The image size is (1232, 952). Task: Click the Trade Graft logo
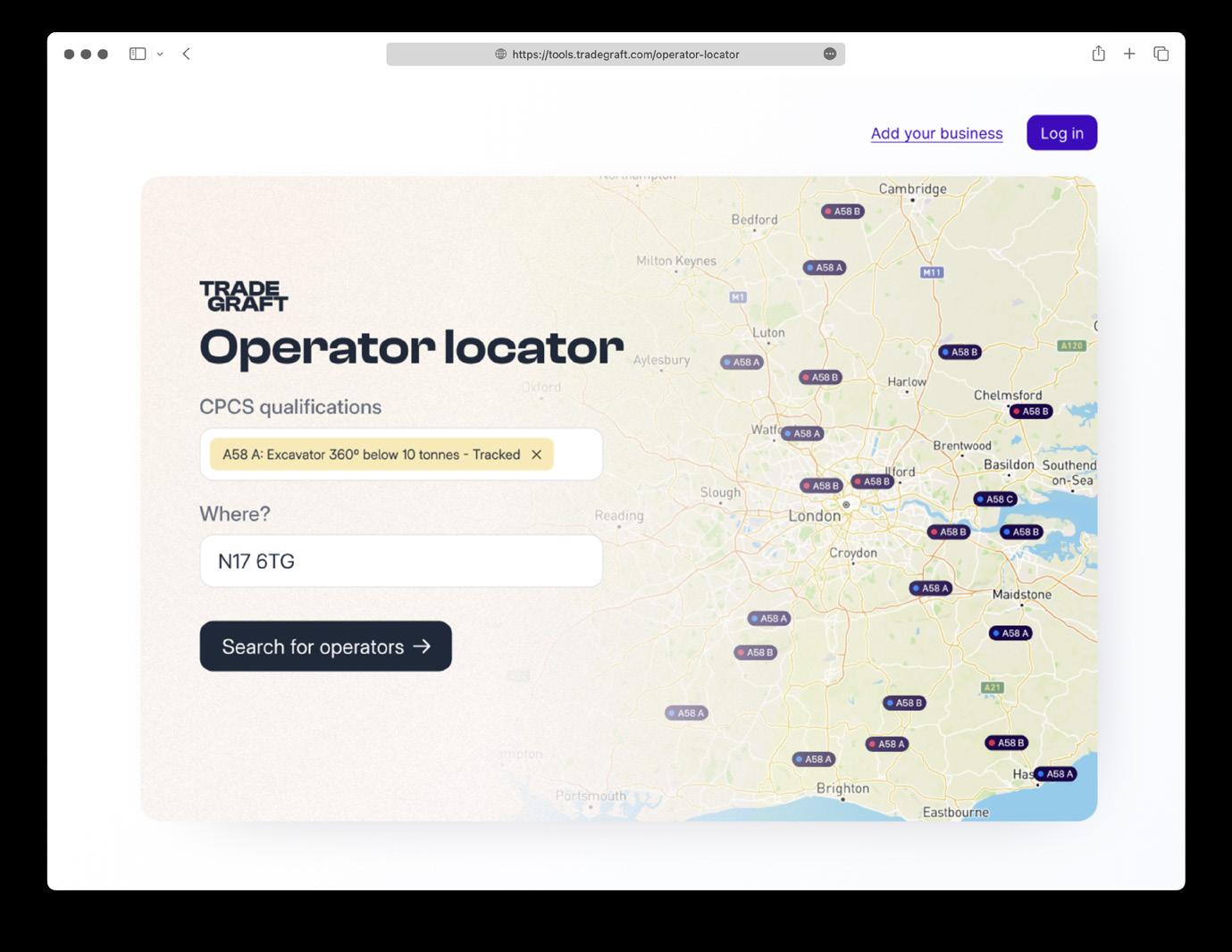tap(244, 296)
